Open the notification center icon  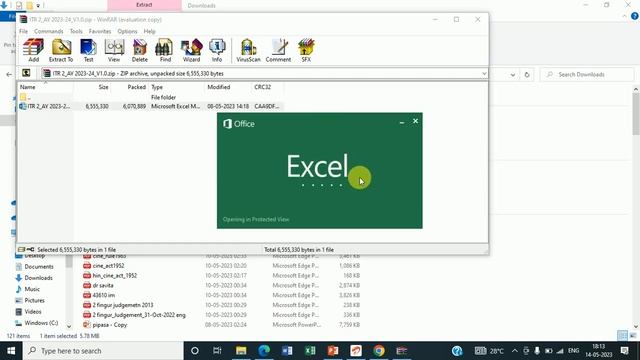coord(624,351)
